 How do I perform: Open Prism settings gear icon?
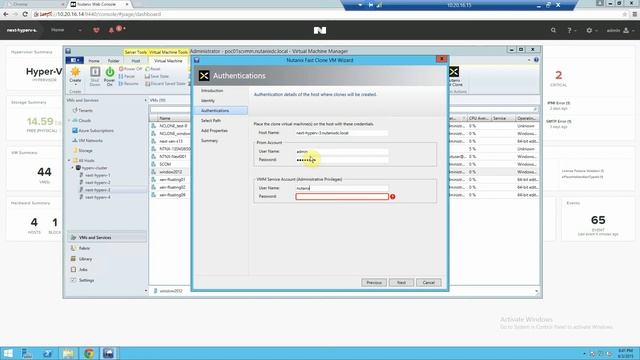pyautogui.click(x=589, y=30)
